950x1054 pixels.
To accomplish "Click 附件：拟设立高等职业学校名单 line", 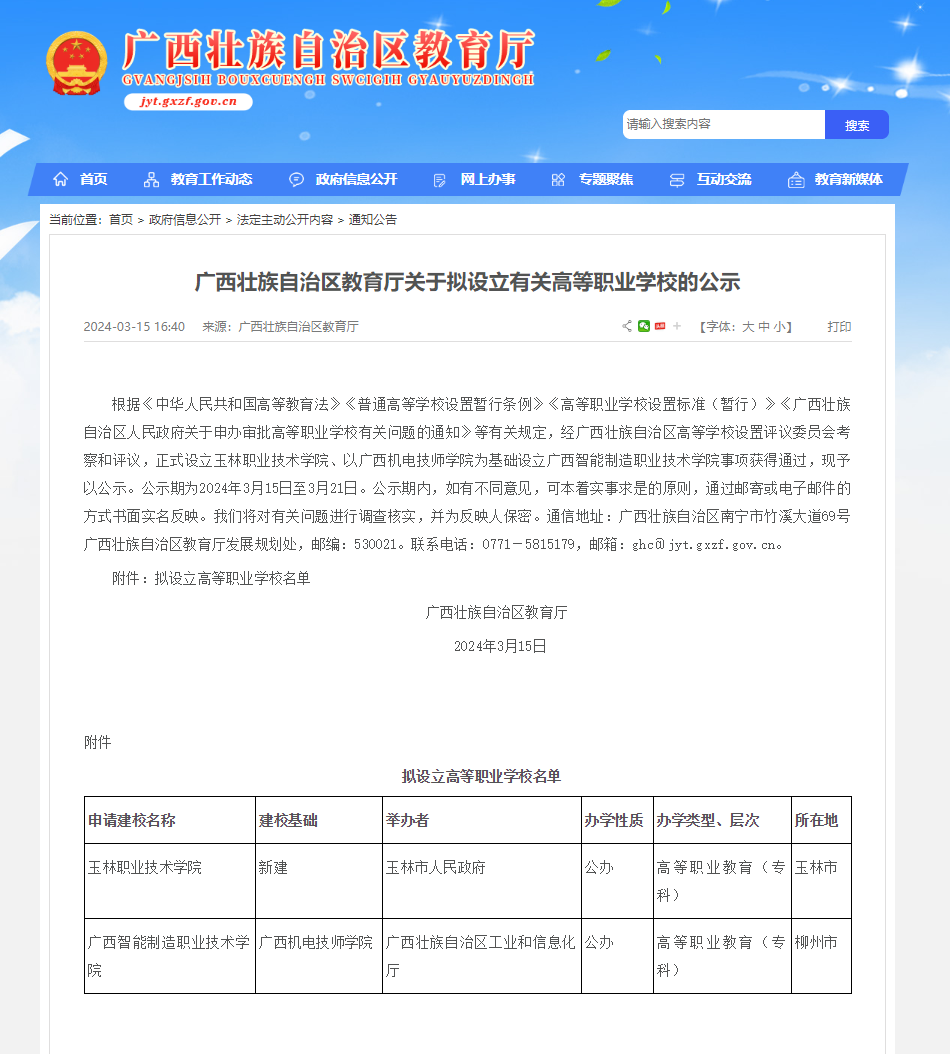I will (x=211, y=578).
